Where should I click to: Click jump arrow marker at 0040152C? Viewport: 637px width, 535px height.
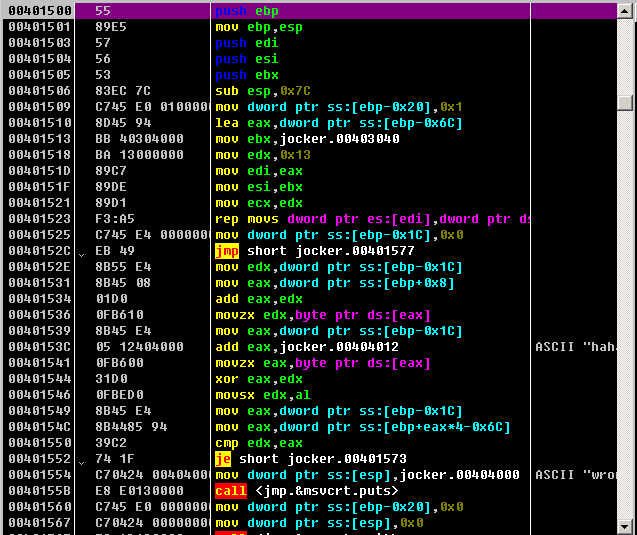[x=82, y=255]
